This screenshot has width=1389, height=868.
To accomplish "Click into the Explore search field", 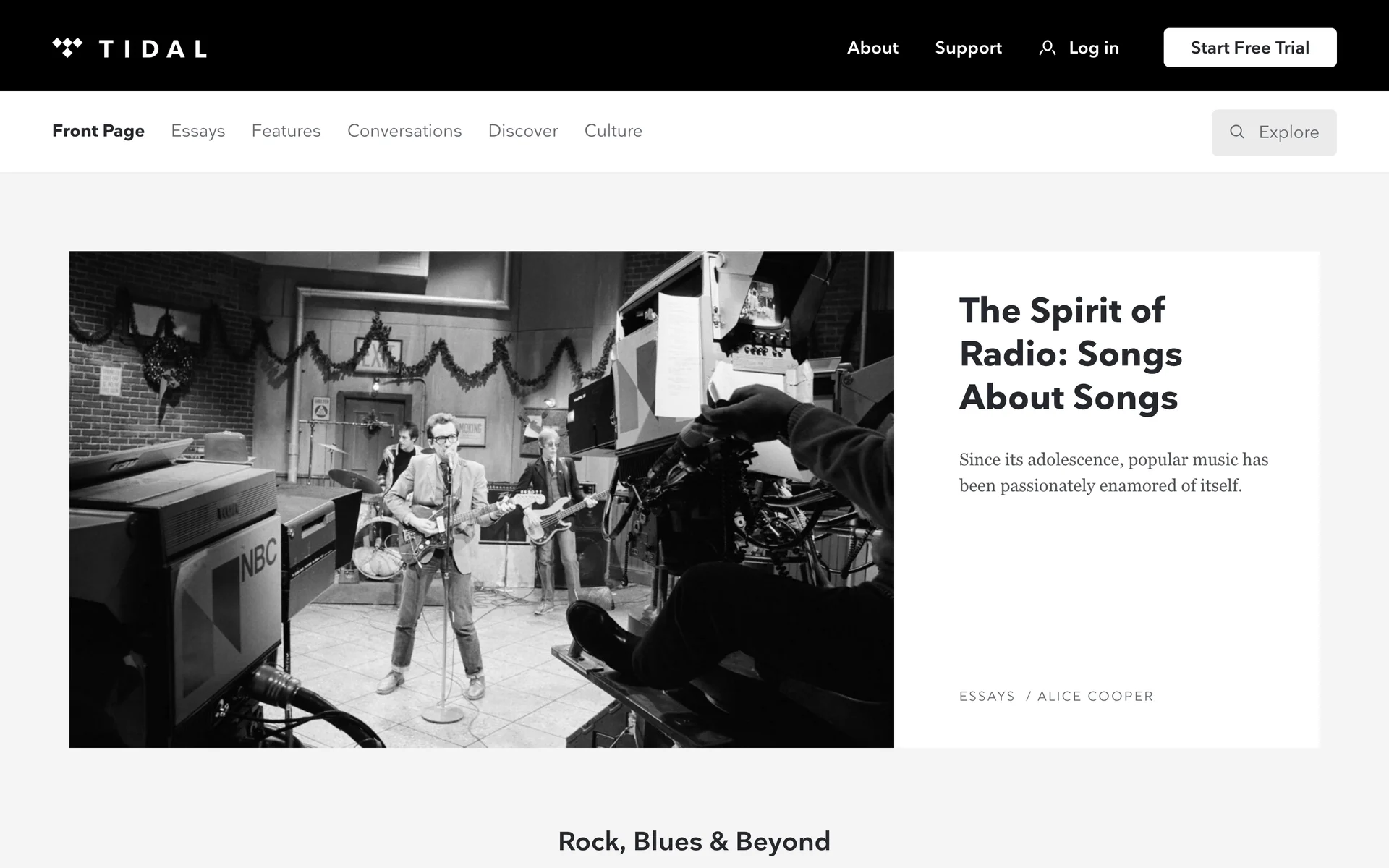I will point(1274,132).
